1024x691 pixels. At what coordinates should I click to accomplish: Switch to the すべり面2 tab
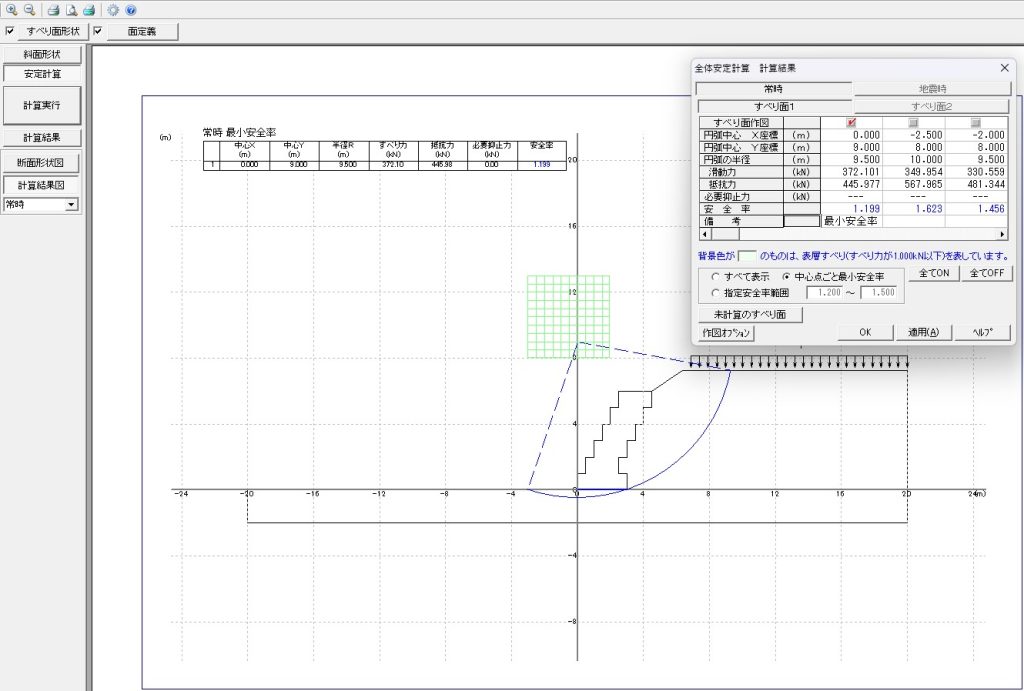[x=932, y=106]
